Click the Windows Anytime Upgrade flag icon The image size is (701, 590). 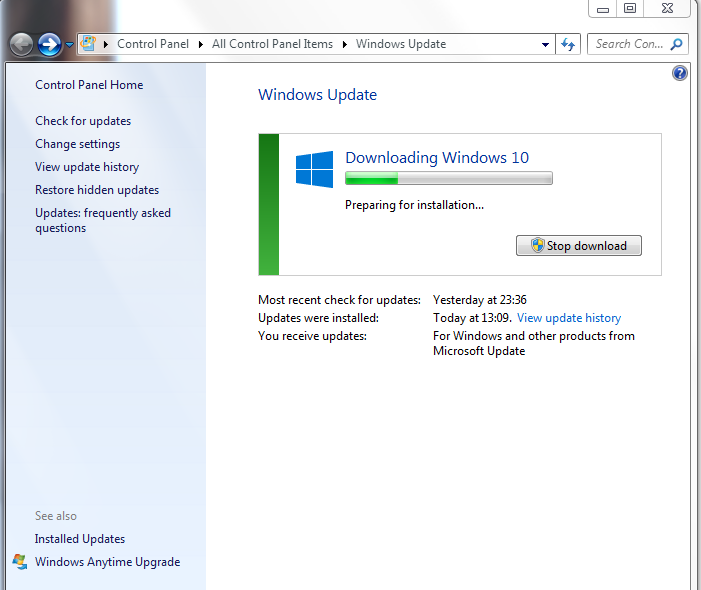click(20, 562)
